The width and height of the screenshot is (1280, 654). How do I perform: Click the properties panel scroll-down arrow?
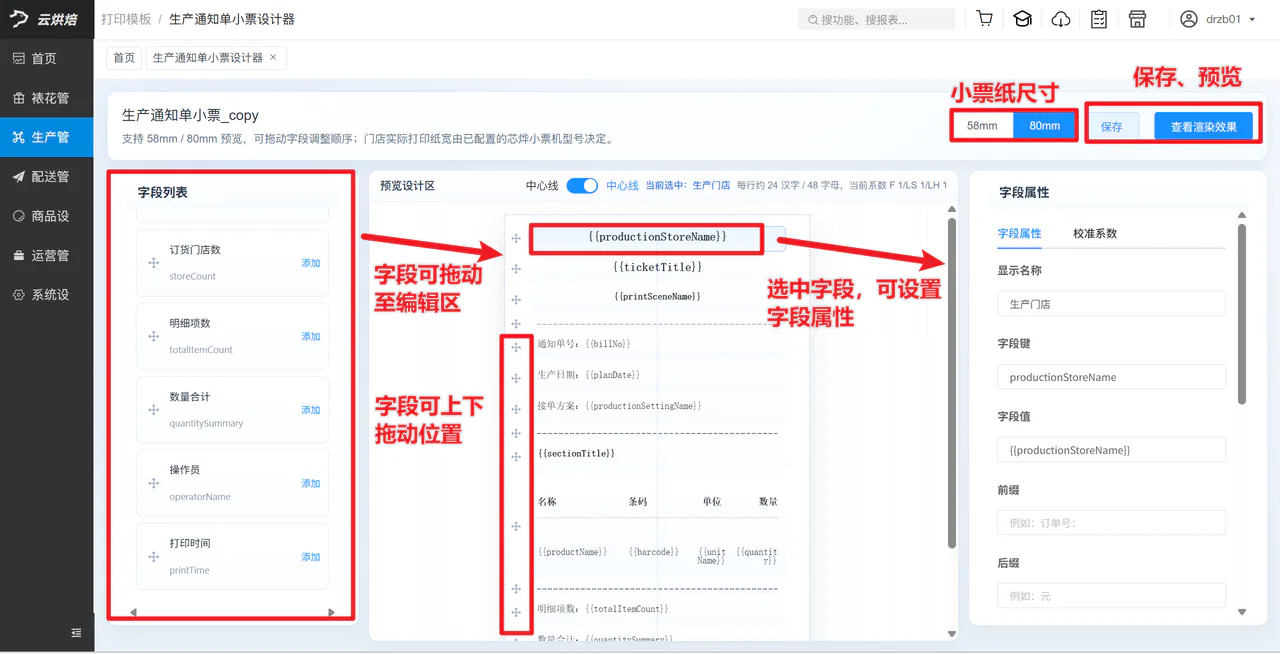tap(1242, 612)
